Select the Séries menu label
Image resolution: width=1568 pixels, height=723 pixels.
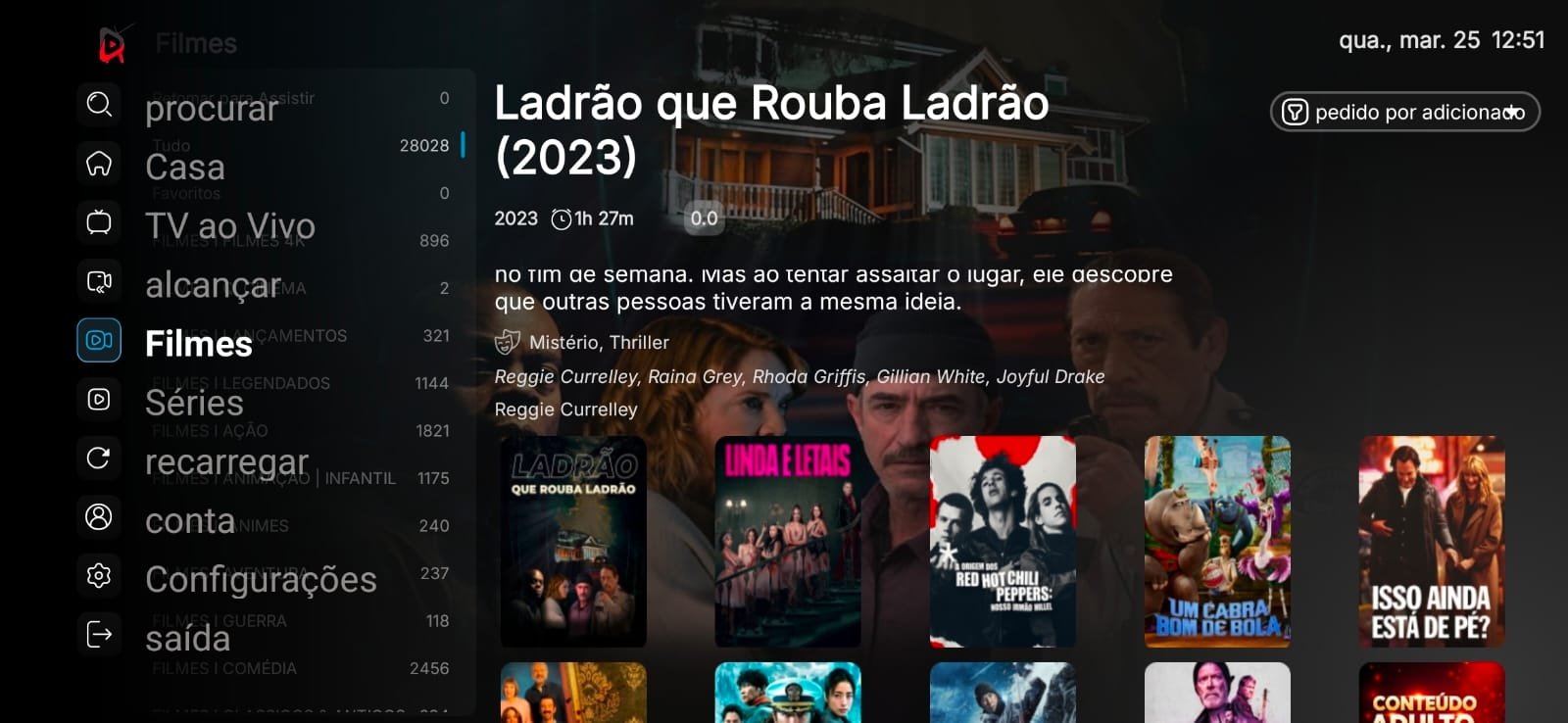[x=194, y=403]
